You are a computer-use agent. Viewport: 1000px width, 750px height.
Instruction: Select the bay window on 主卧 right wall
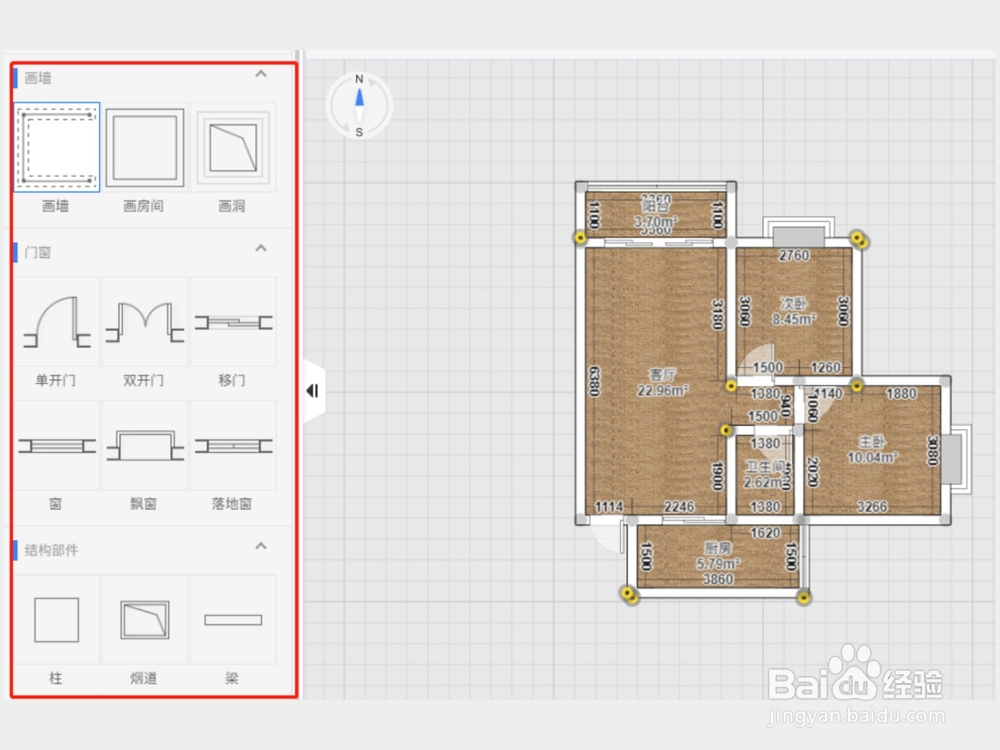956,459
